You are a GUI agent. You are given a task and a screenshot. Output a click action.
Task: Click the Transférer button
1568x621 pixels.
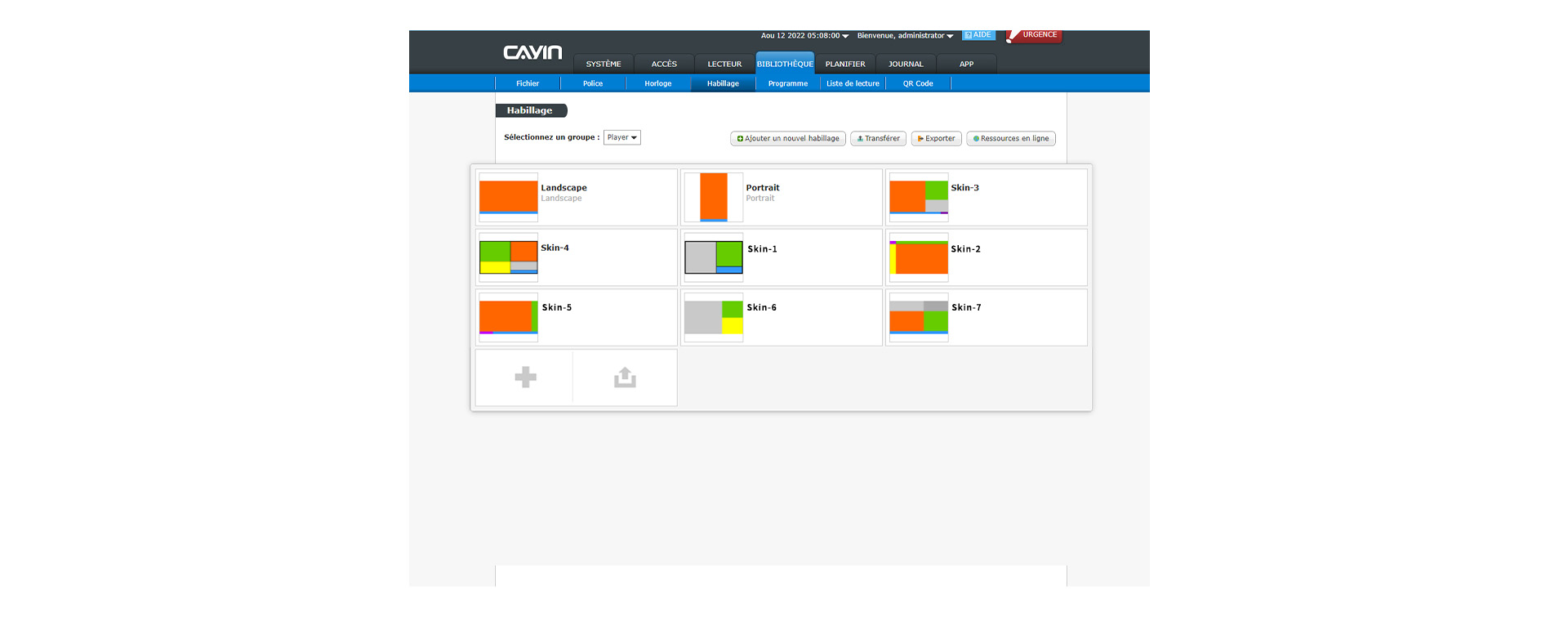(x=878, y=139)
